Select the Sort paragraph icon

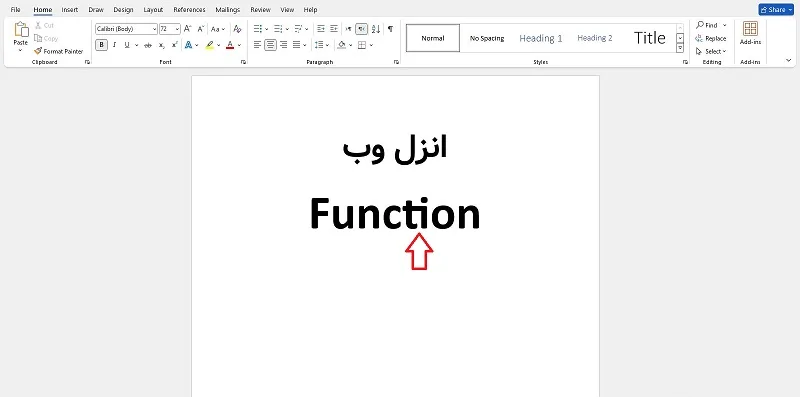pyautogui.click(x=376, y=29)
